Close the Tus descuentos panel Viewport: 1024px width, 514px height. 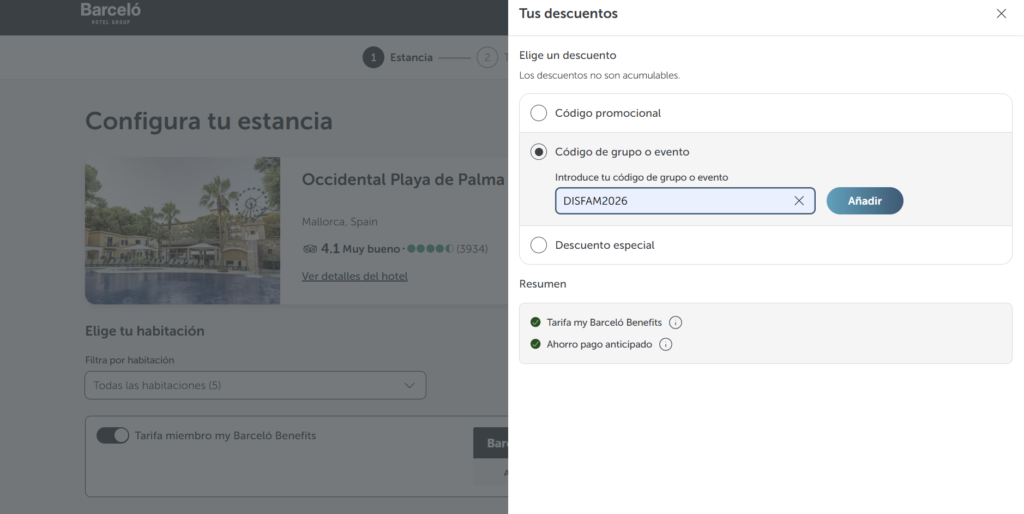pyautogui.click(x=1000, y=14)
